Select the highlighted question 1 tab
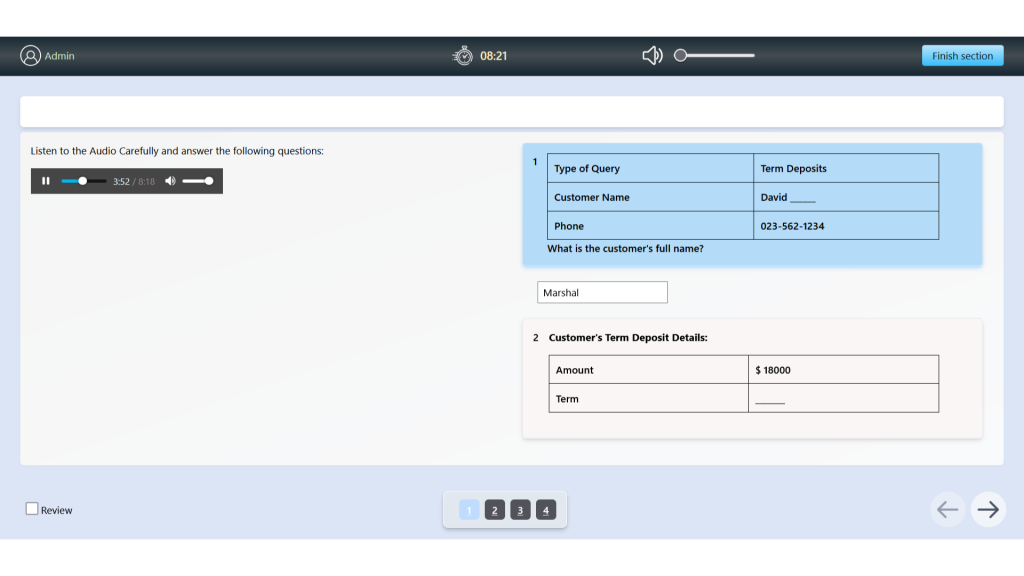Screen dimensions: 1024x576 point(468,509)
